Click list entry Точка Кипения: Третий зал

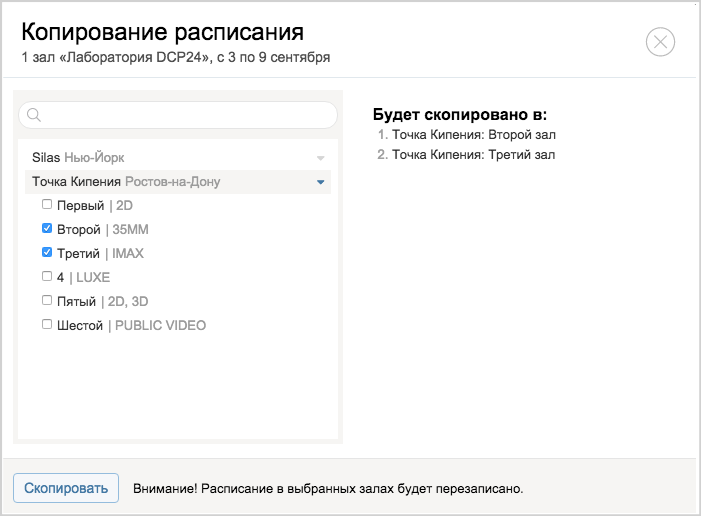click(x=473, y=155)
